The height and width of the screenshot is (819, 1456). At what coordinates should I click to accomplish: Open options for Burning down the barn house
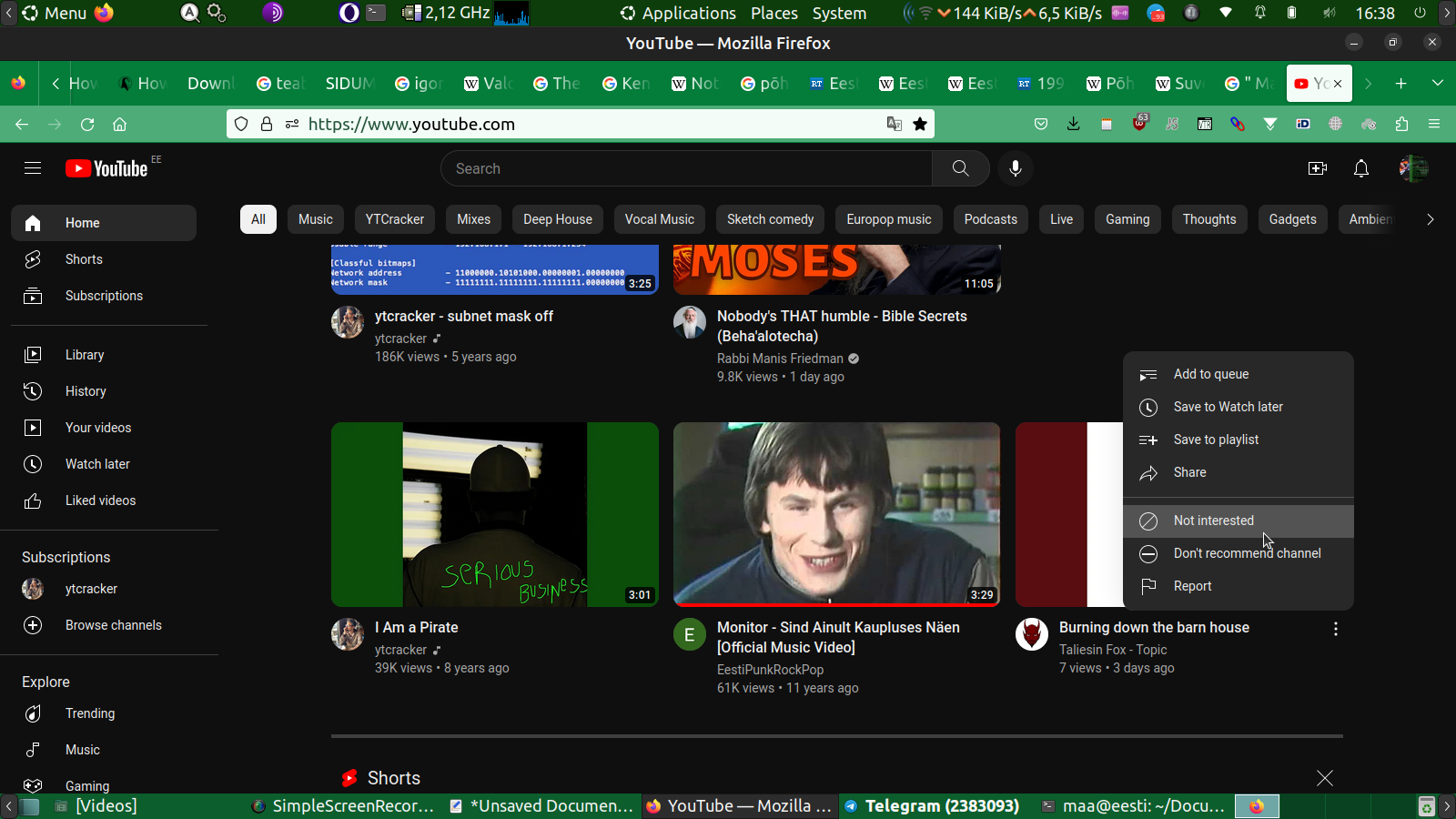click(1336, 629)
